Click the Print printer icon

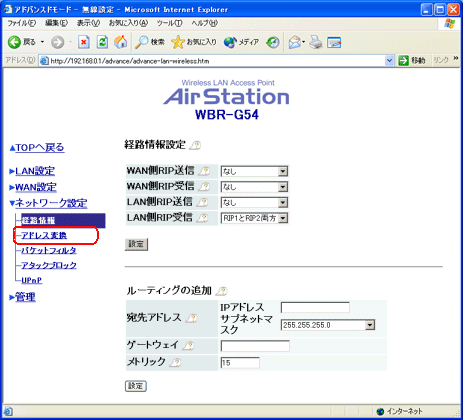coord(315,42)
